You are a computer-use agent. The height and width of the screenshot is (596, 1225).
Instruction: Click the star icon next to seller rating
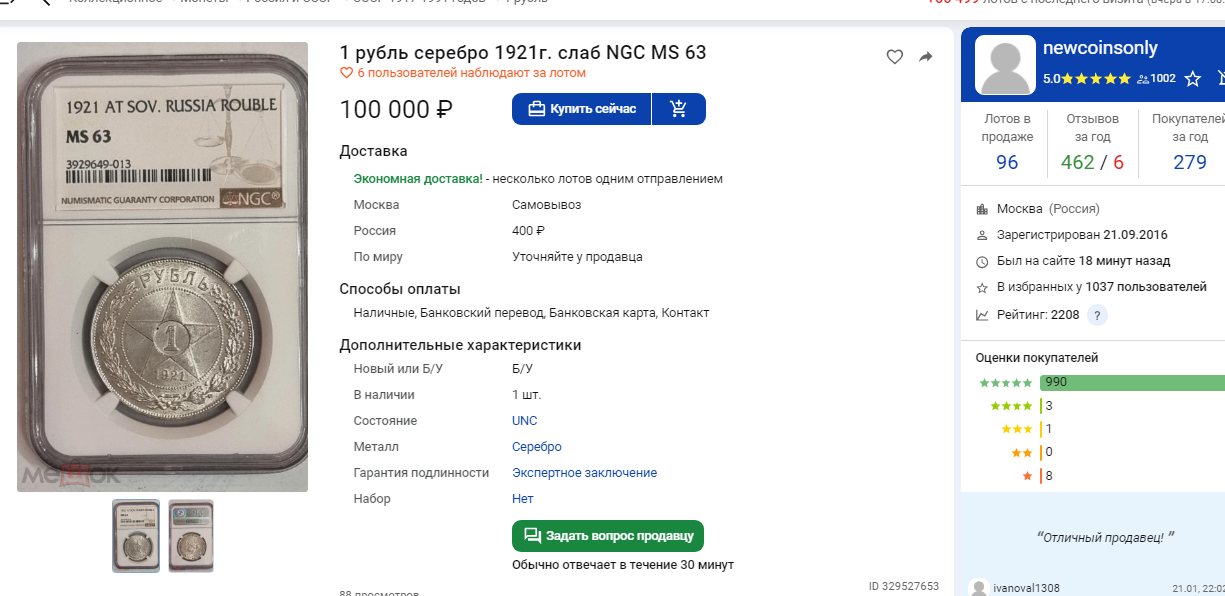tap(1193, 78)
